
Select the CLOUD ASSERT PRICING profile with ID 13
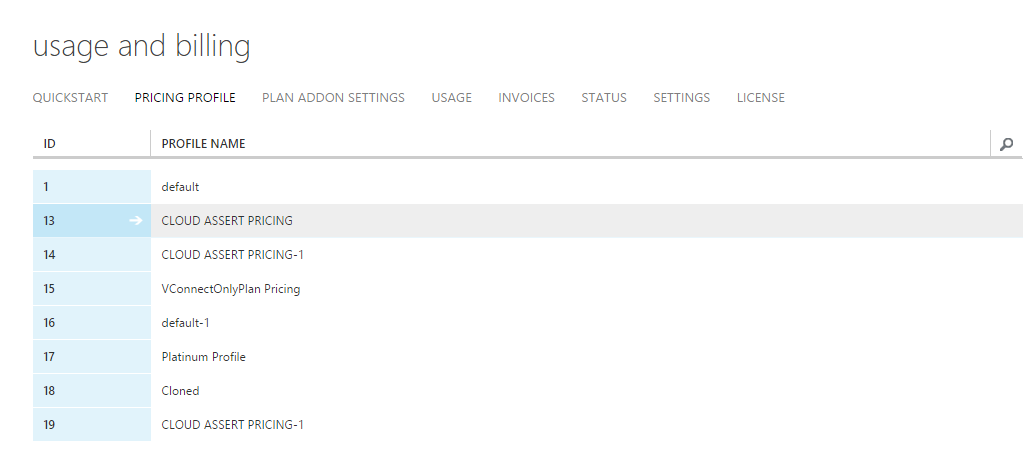528,221
